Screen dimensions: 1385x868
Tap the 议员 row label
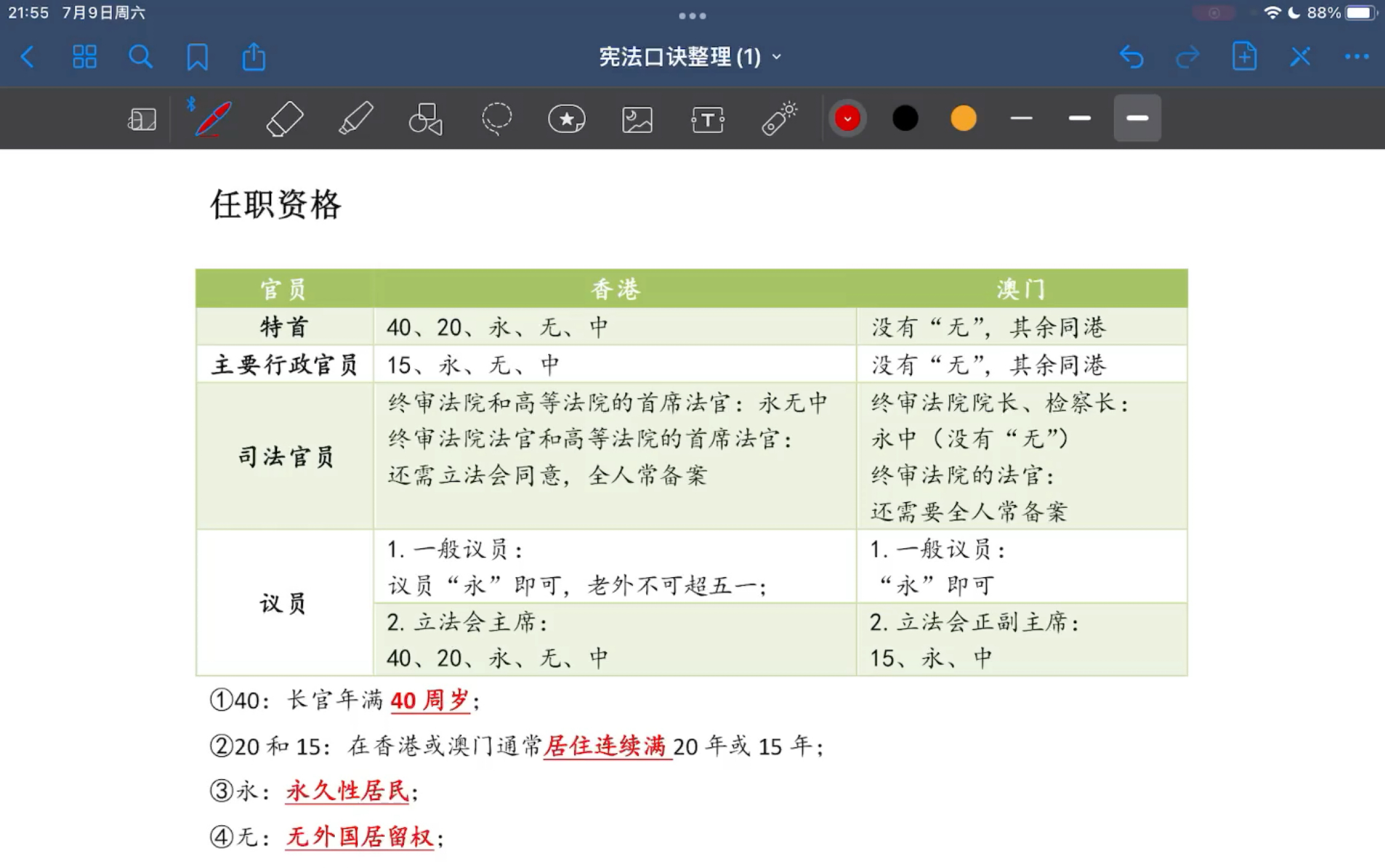(x=283, y=603)
